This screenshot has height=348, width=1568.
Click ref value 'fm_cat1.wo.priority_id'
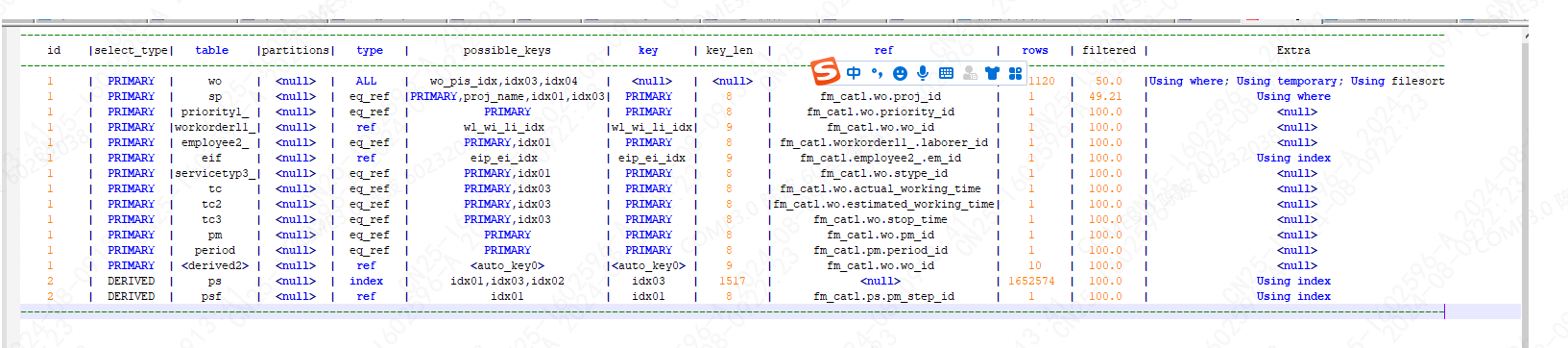coord(880,112)
